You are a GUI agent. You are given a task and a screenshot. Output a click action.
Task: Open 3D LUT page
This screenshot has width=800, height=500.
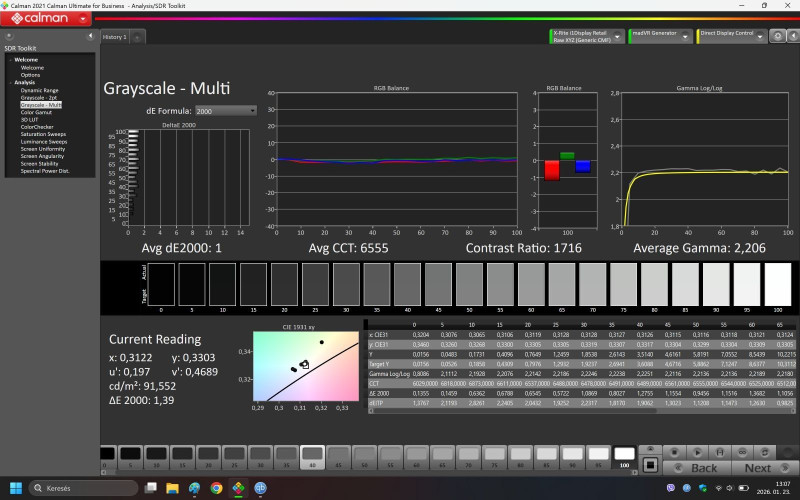coord(30,119)
